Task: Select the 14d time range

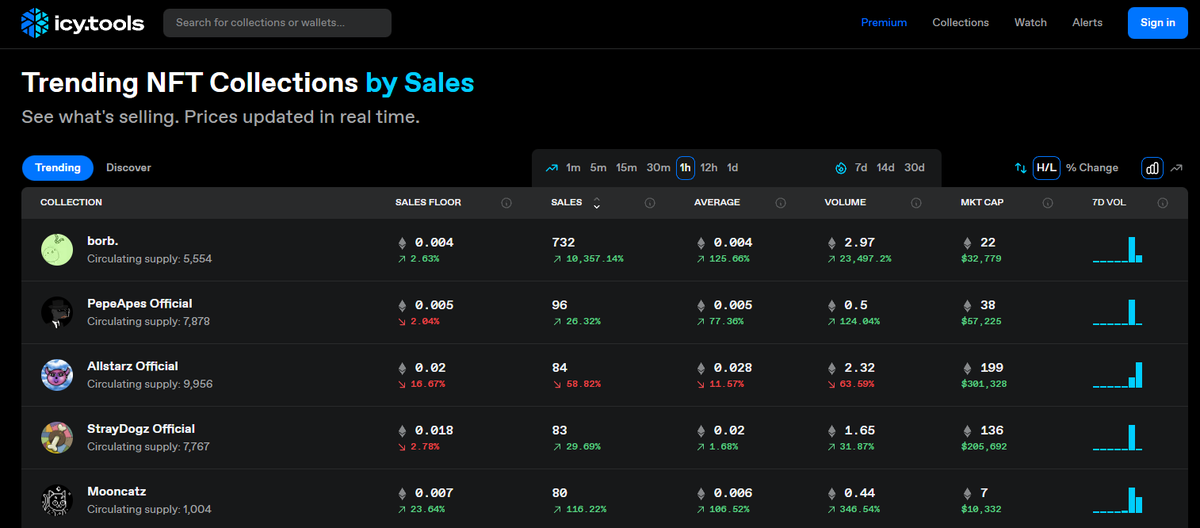Action: 886,168
